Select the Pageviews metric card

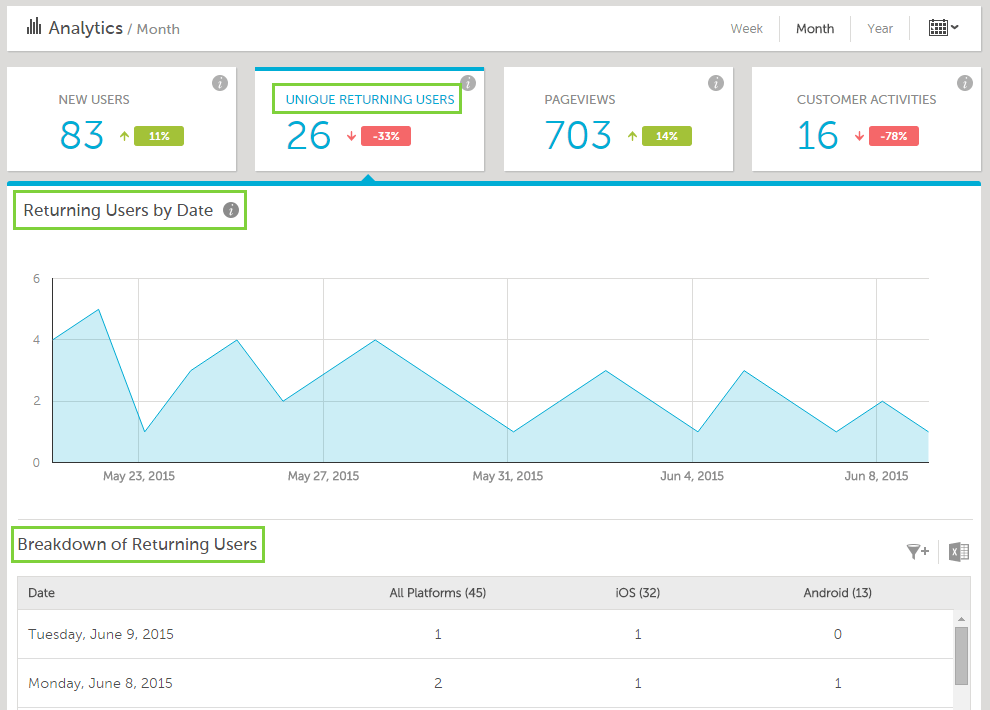(x=618, y=120)
